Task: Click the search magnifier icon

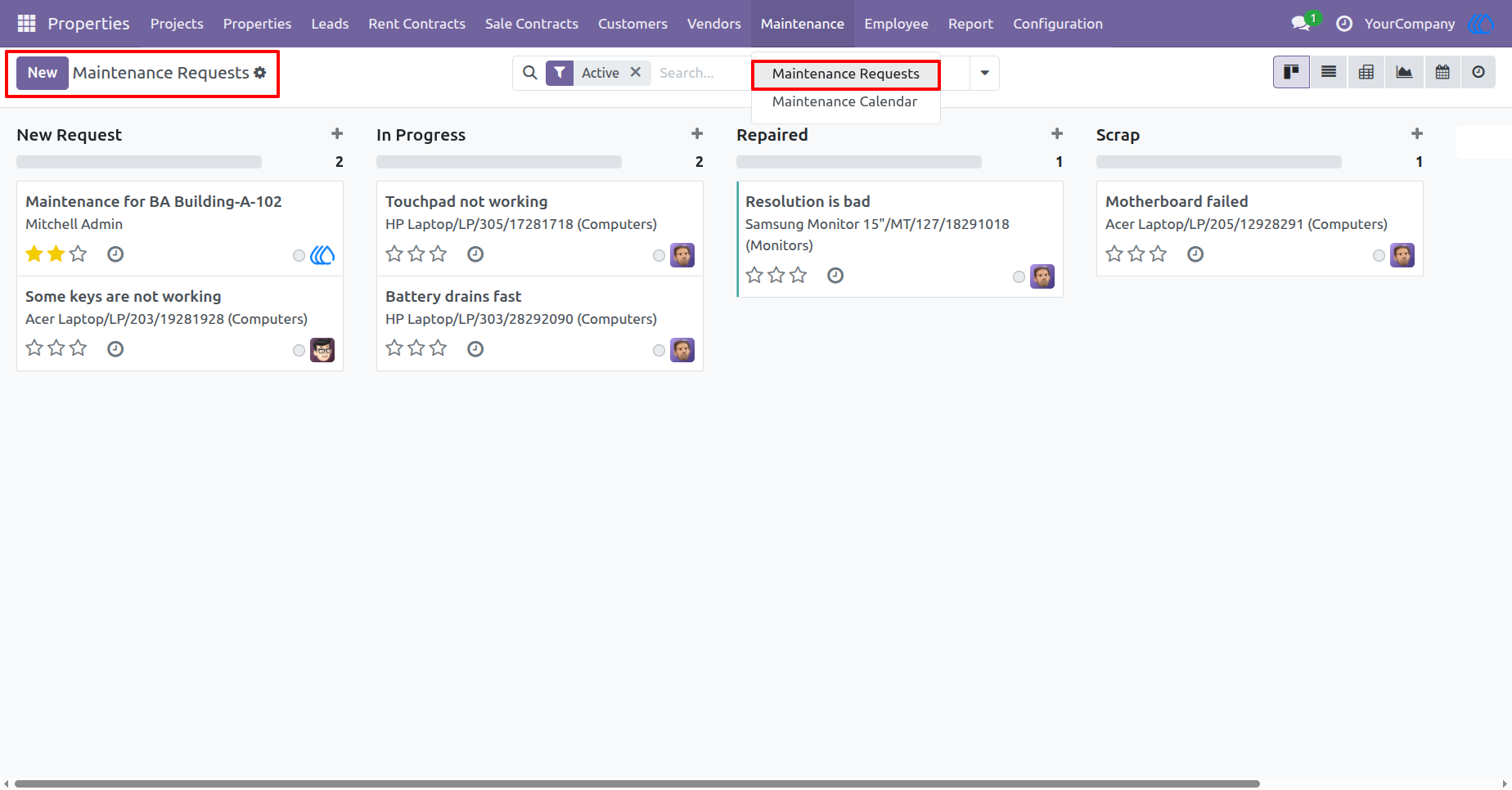Action: 530,73
